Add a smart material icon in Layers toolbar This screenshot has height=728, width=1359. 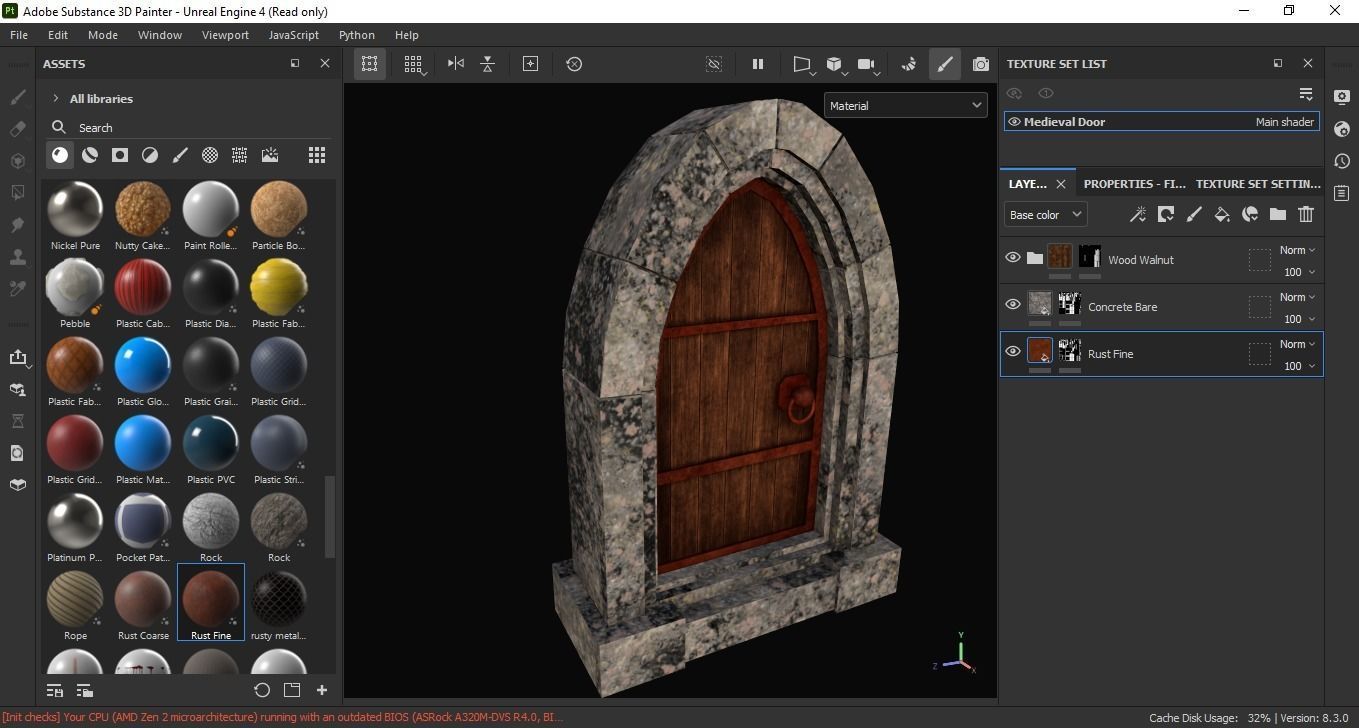1249,214
